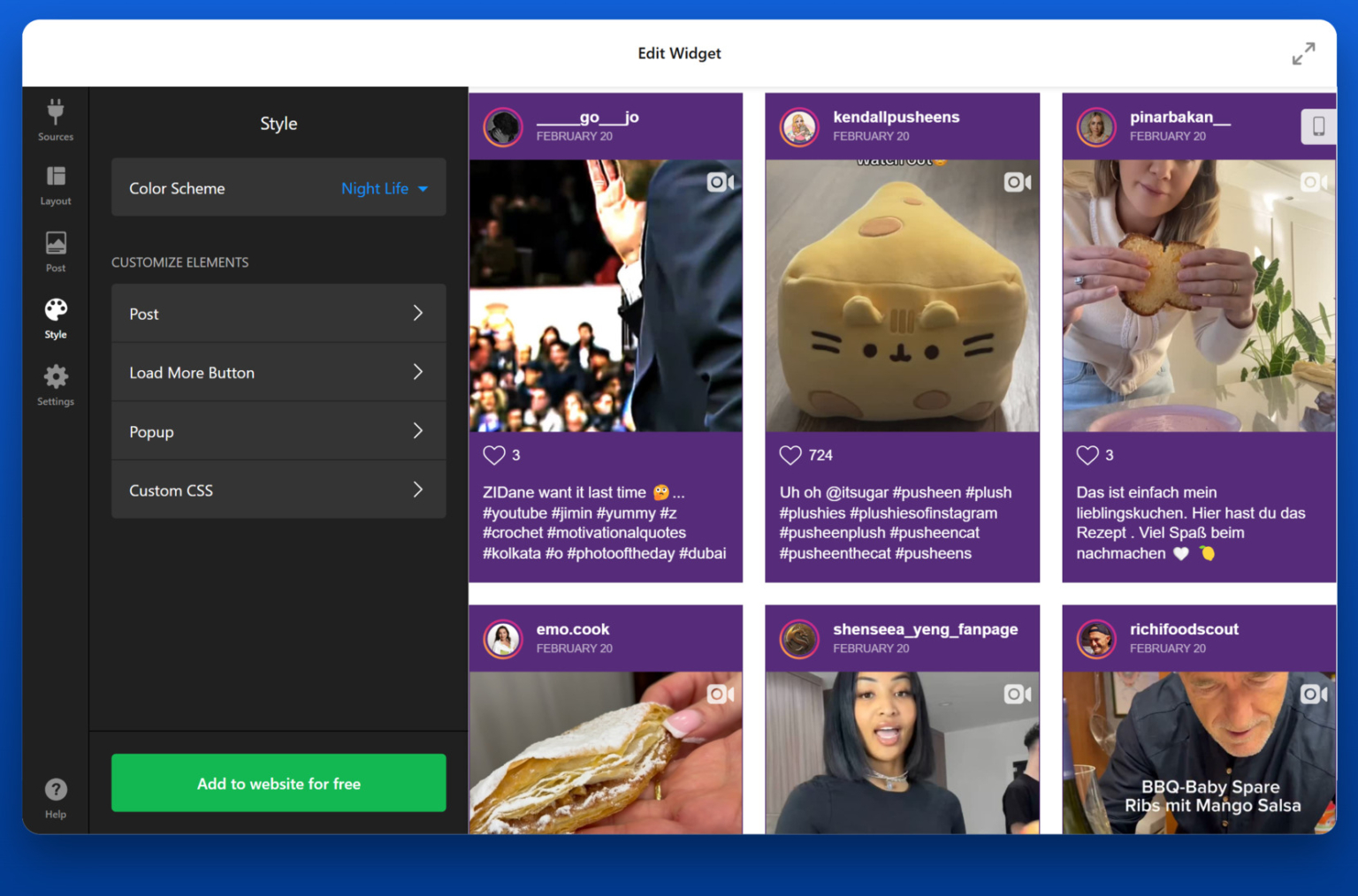The width and height of the screenshot is (1358, 896).
Task: Expand the Post customization section
Action: pyautogui.click(x=278, y=314)
